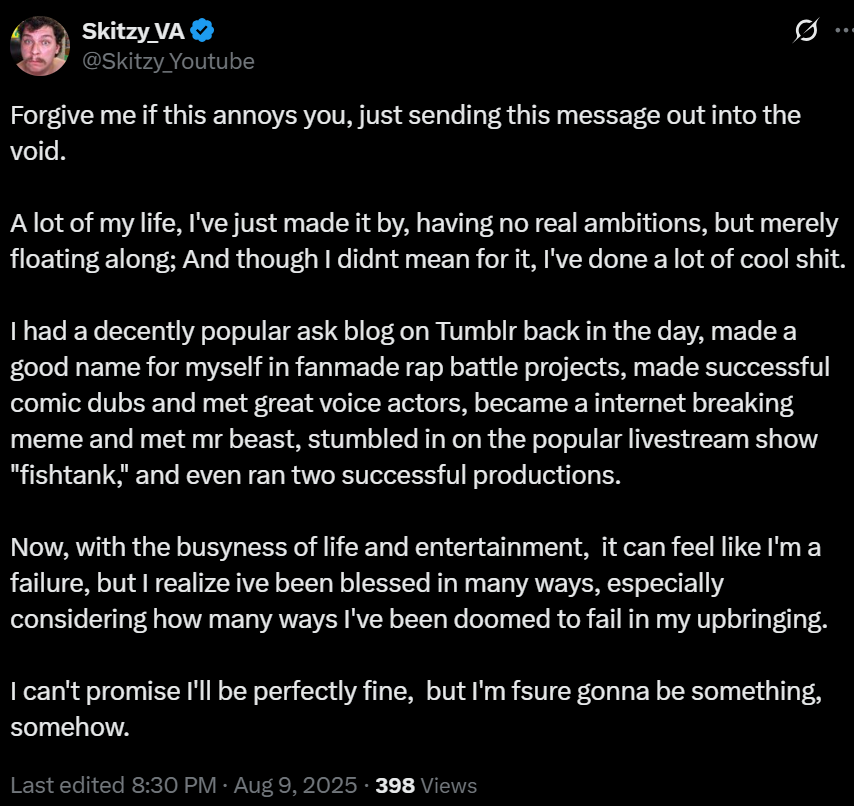Viewport: 854px width, 806px height.
Task: Click the paragraph starting "Now, with the busyness"
Action: pyautogui.click(x=419, y=583)
